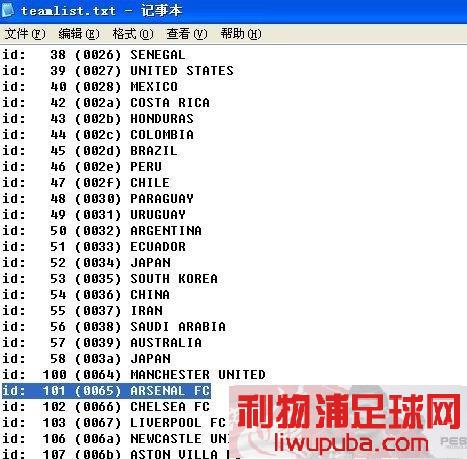Click the highlighted ARSENAL FC line
The height and width of the screenshot is (459, 467).
[106, 391]
